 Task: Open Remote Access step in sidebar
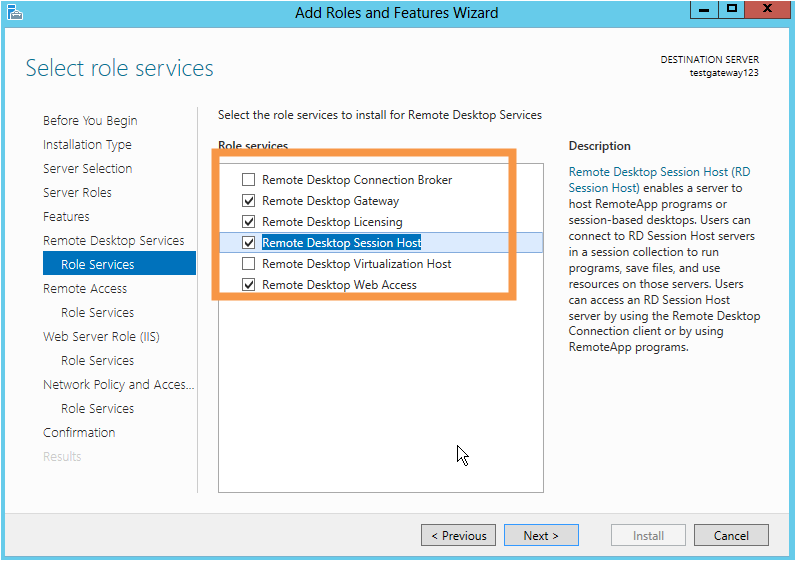point(85,288)
